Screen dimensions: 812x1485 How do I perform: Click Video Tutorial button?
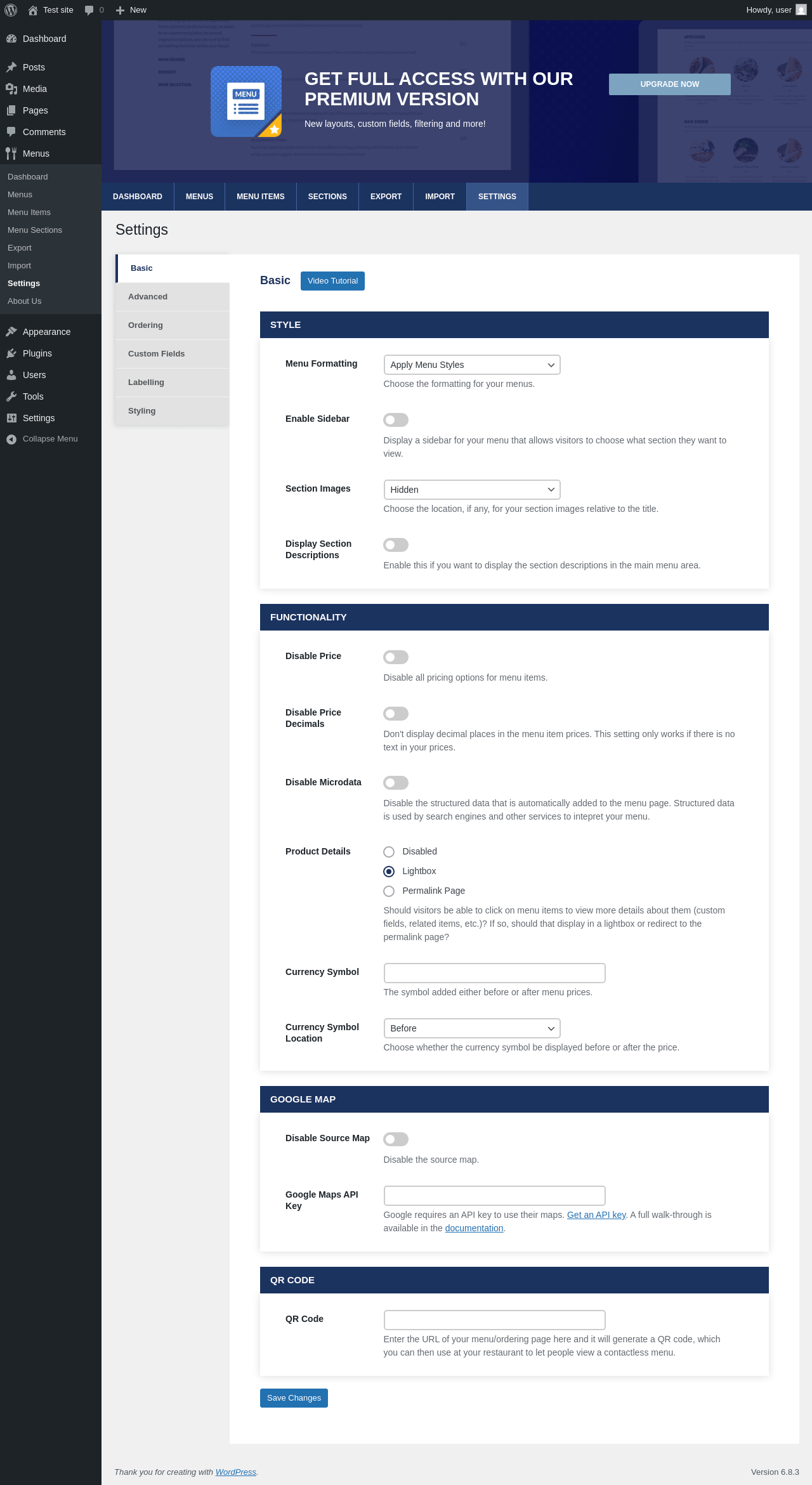click(x=332, y=281)
